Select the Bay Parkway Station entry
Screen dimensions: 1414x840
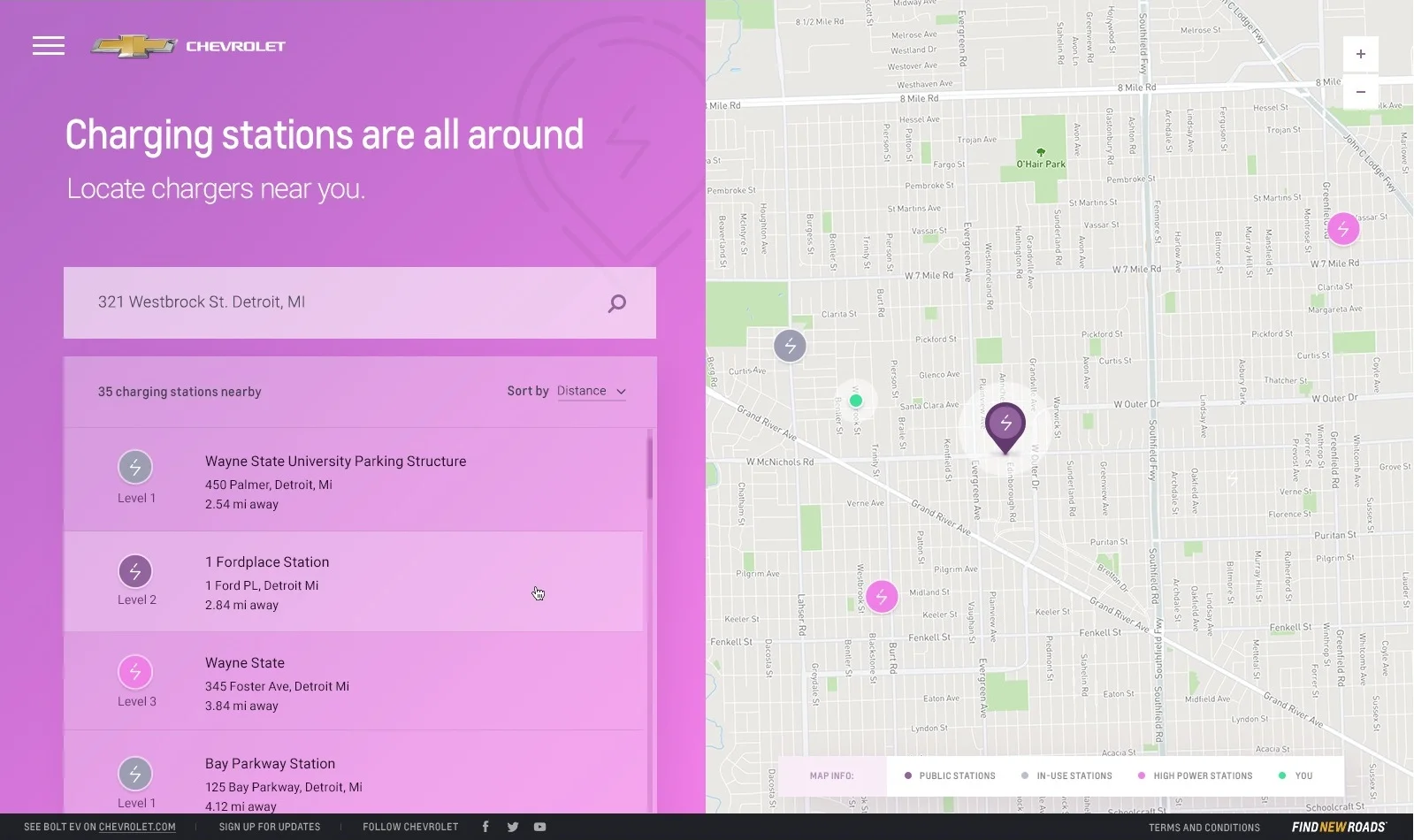[x=354, y=773]
